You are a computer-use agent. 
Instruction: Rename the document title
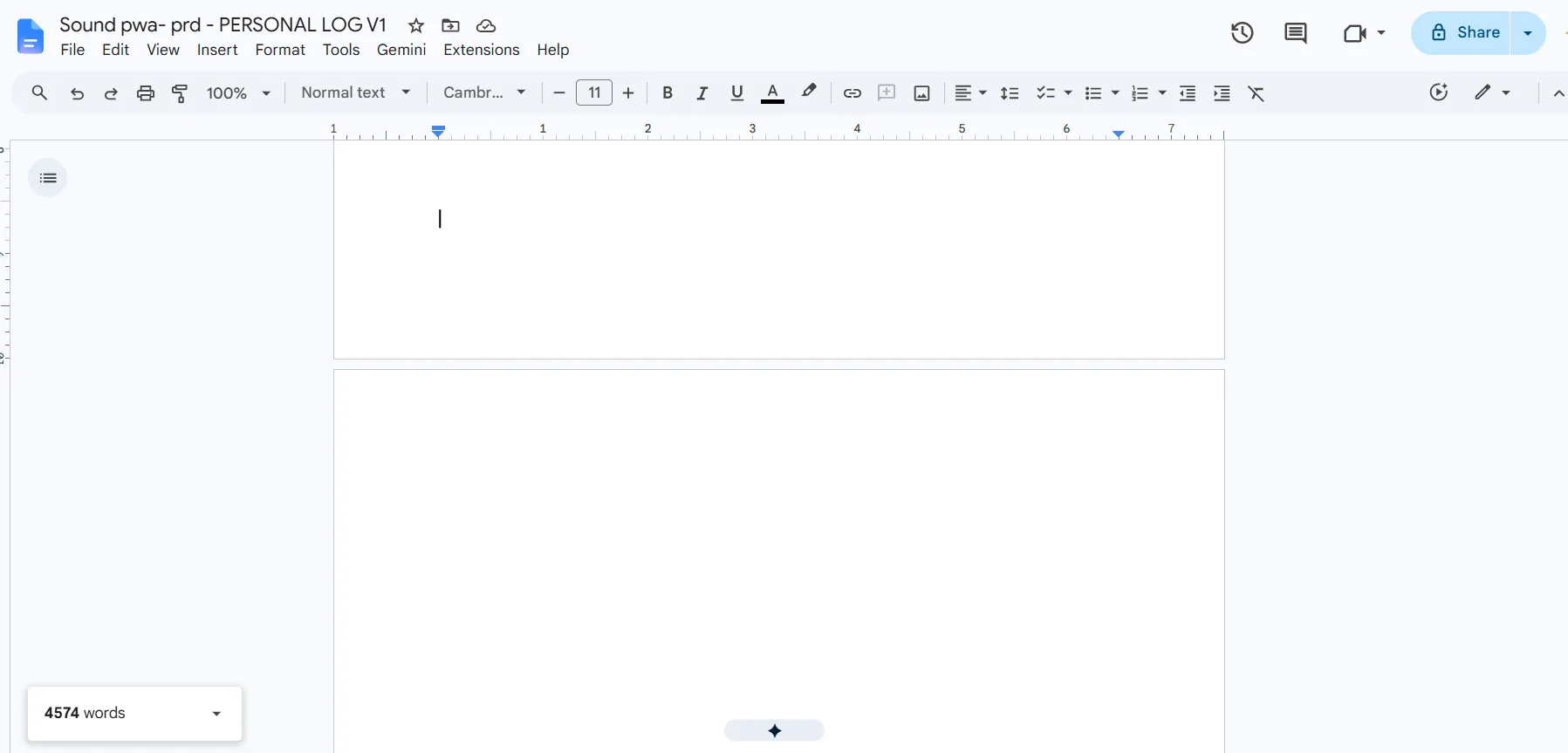coord(223,25)
